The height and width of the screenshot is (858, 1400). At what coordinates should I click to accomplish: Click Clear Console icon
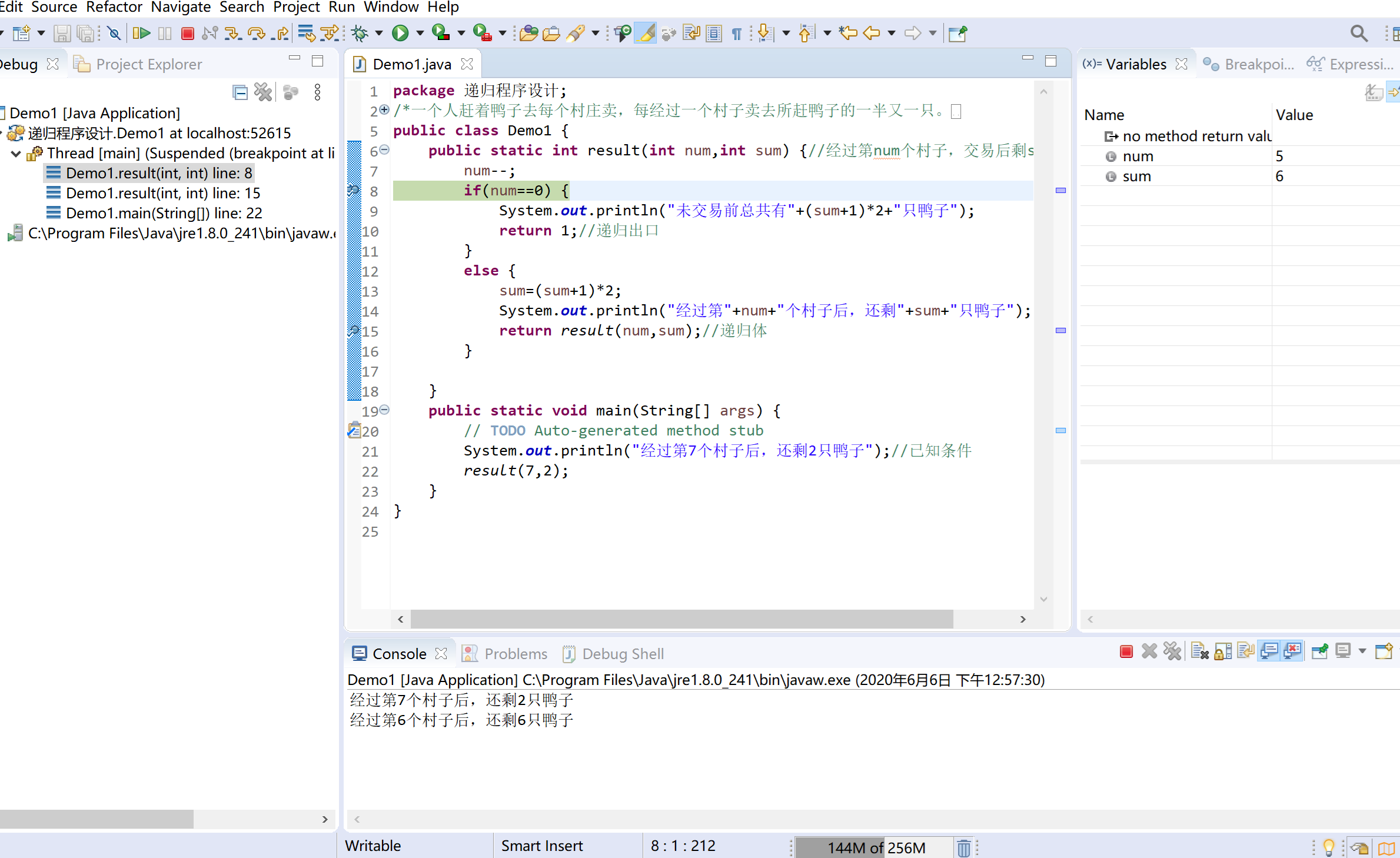point(1199,651)
